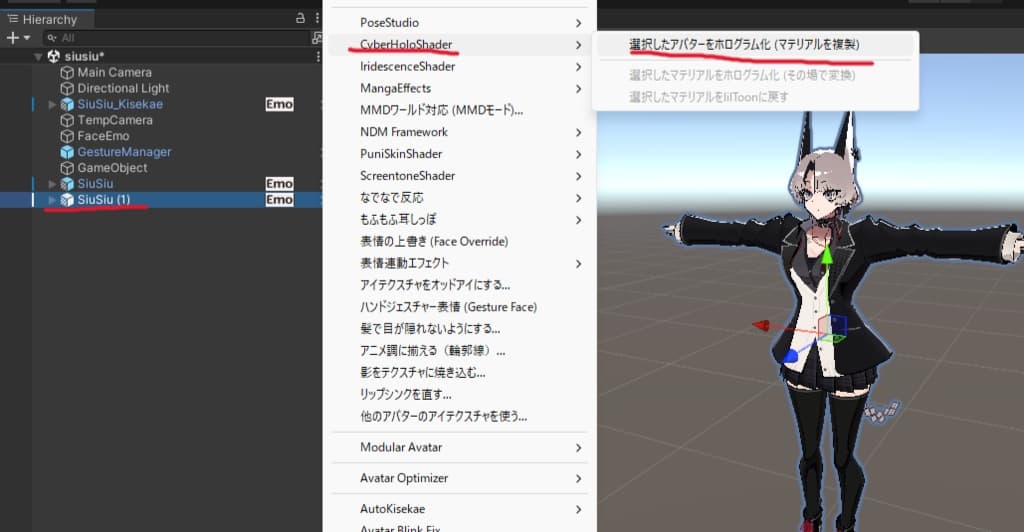Open the AutoKisekae submenu
Screen dimensions: 1024x532
click(460, 509)
